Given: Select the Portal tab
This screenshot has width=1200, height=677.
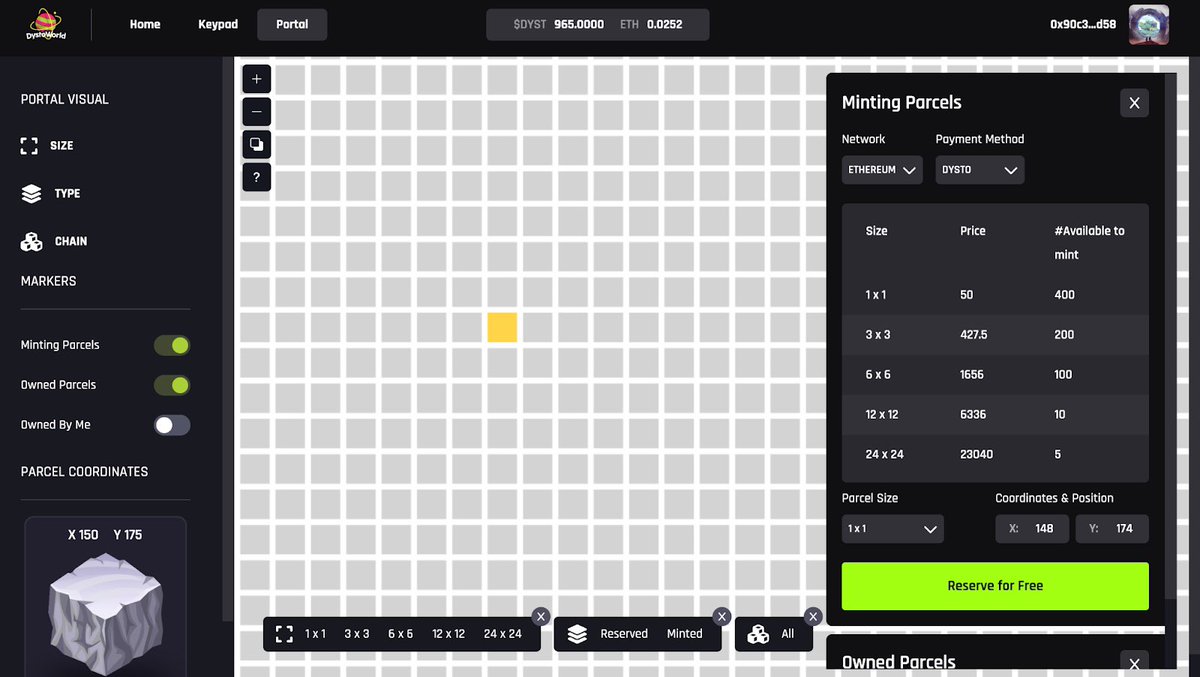Looking at the screenshot, I should click(292, 24).
